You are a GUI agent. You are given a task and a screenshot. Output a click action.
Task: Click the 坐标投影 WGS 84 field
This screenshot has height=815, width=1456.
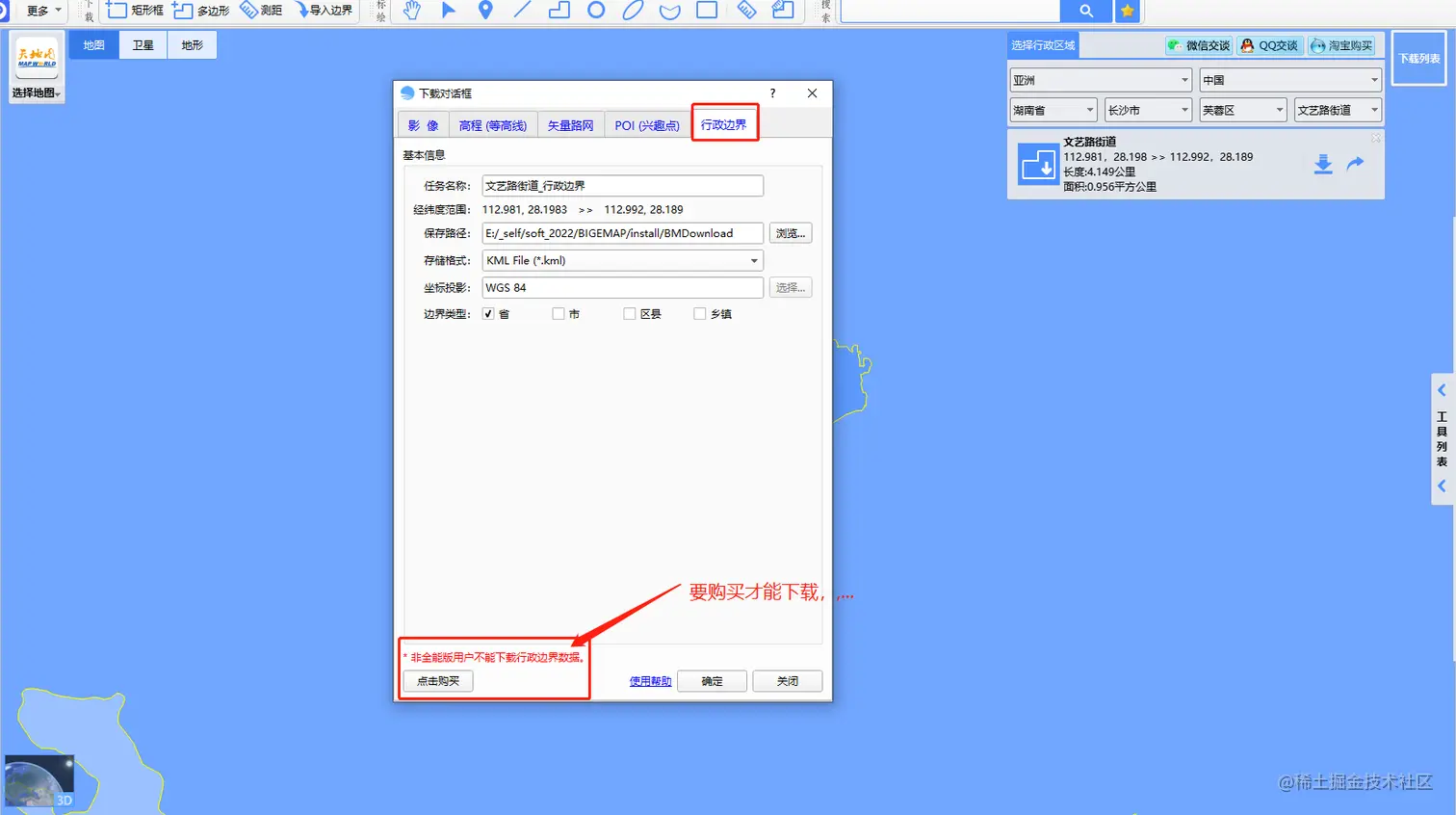(x=622, y=287)
